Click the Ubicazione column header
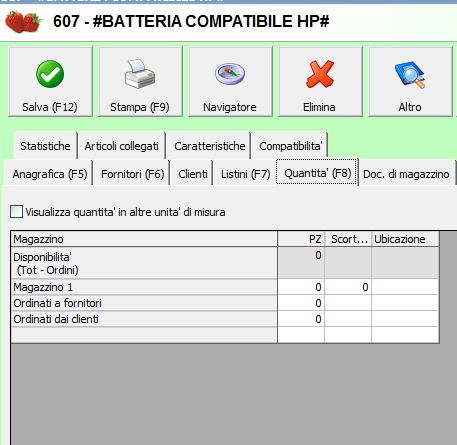 (405, 239)
